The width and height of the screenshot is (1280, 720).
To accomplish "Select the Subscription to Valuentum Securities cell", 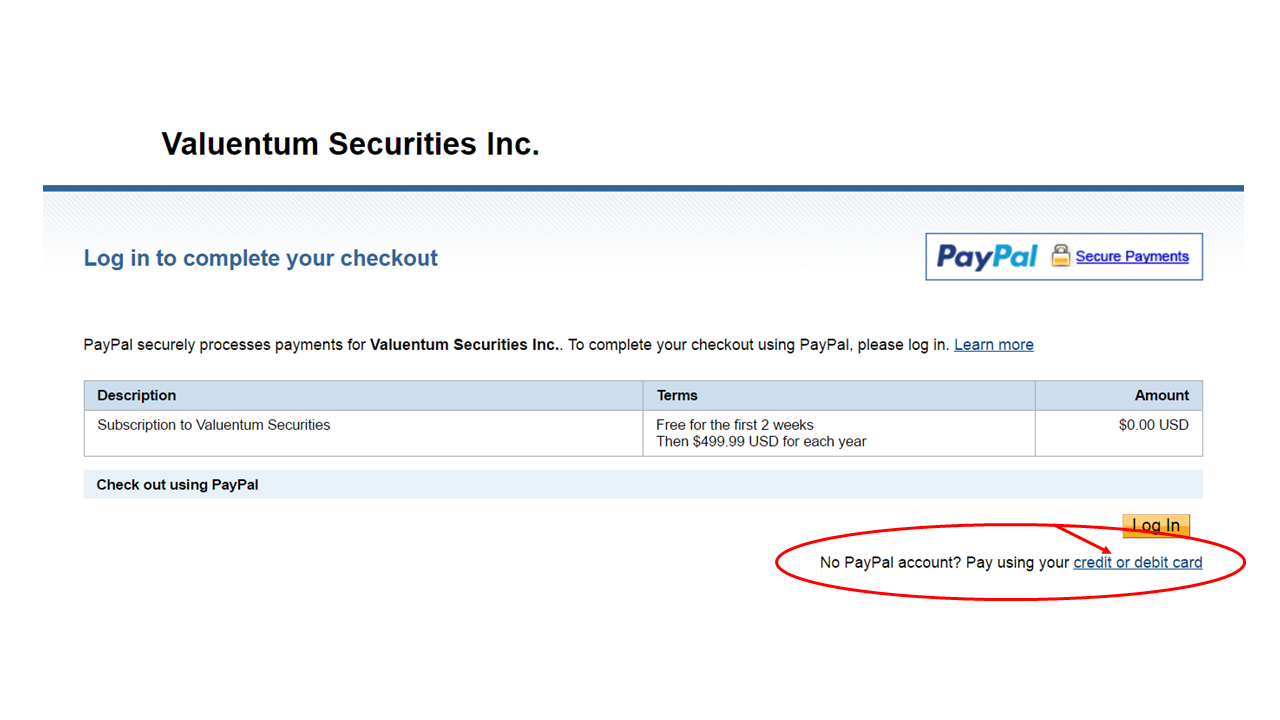I will pos(213,425).
